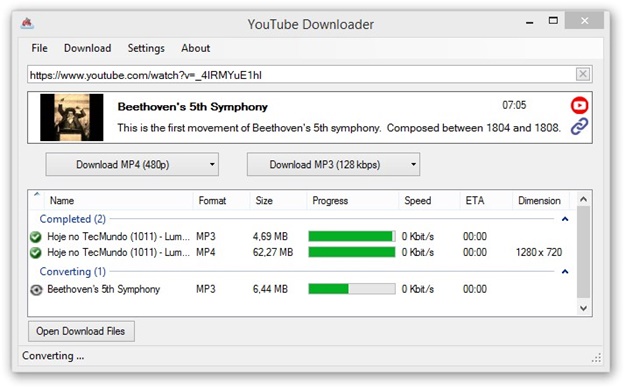Collapse the Converting (1) group chevron

[565, 272]
